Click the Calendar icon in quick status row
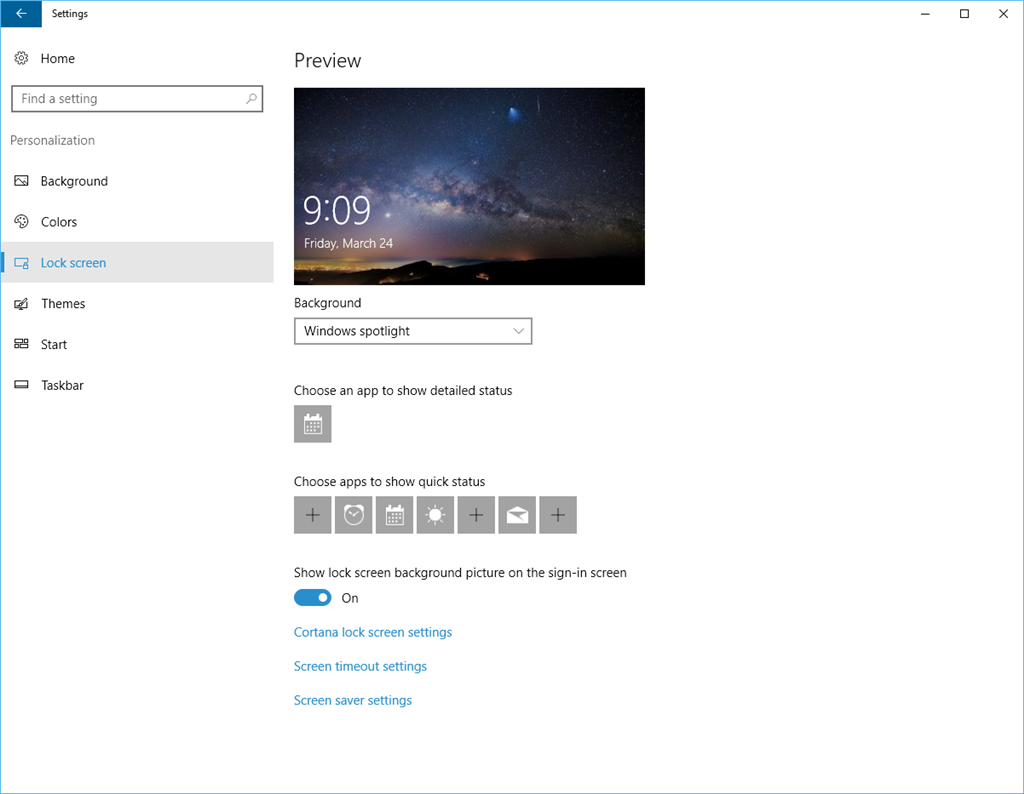Image resolution: width=1024 pixels, height=794 pixels. tap(394, 515)
